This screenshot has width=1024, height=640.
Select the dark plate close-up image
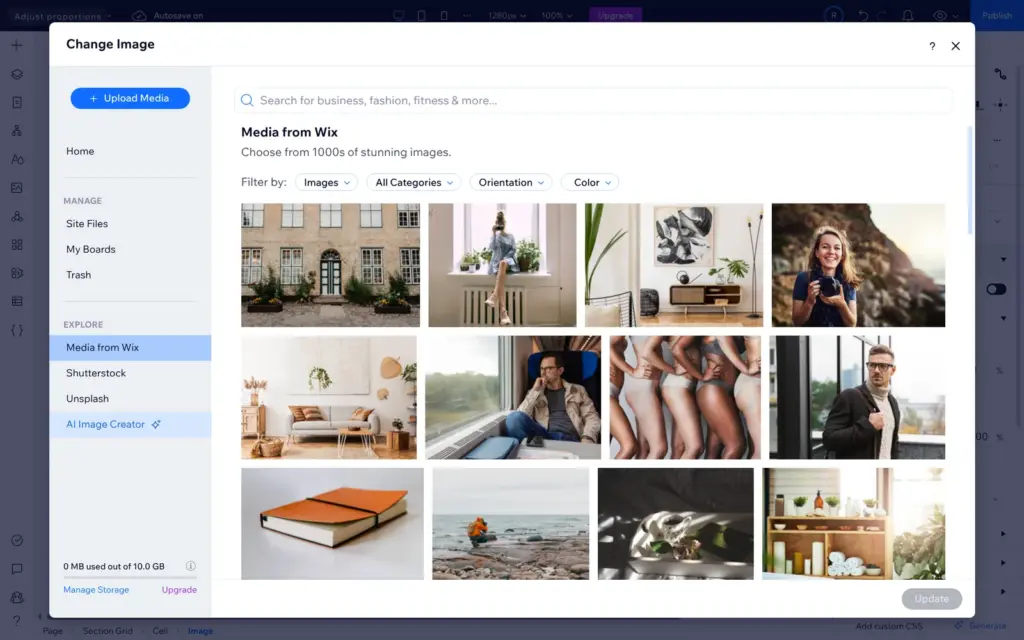coord(675,524)
